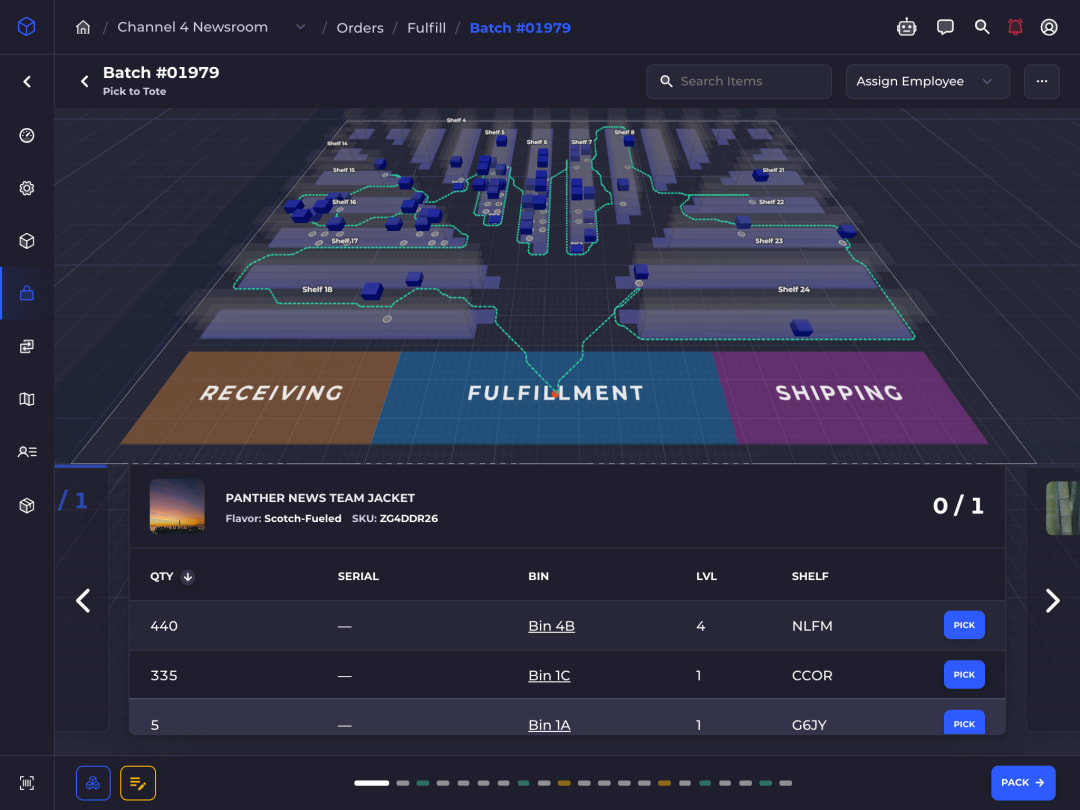The width and height of the screenshot is (1080, 810).
Task: Click the SERIAL column header
Action: [358, 577]
